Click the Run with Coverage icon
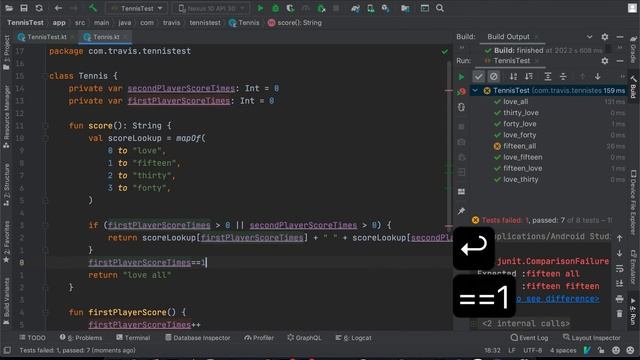 (290, 8)
